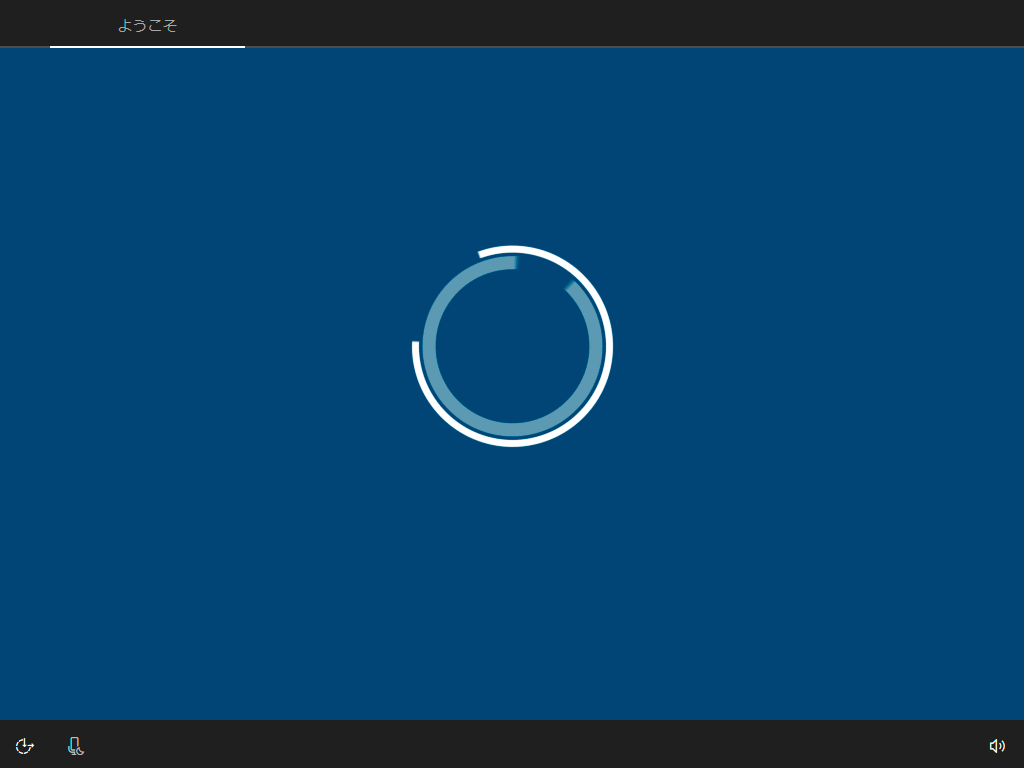Click the blue background canvas
Screen dimensions: 1024x768
250,550
